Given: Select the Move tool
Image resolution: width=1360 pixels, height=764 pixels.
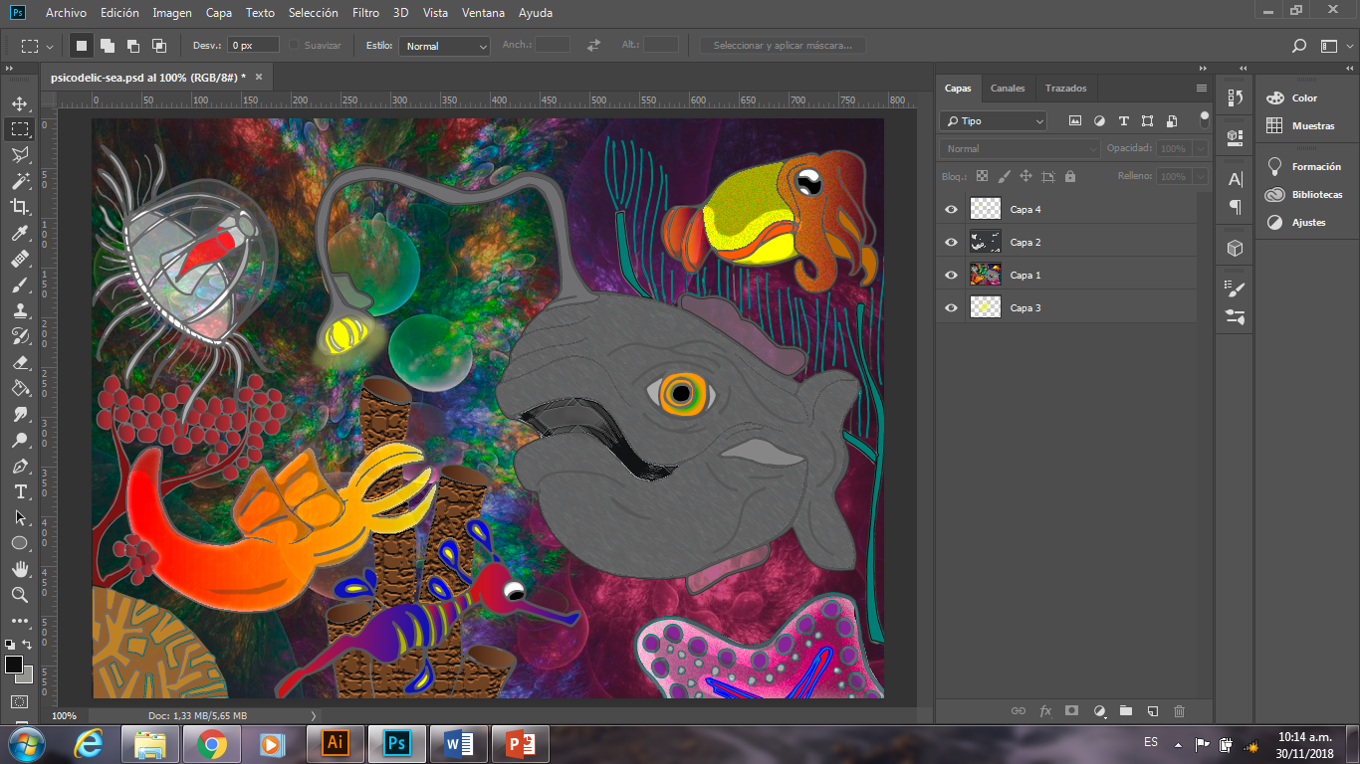Looking at the screenshot, I should tap(19, 103).
